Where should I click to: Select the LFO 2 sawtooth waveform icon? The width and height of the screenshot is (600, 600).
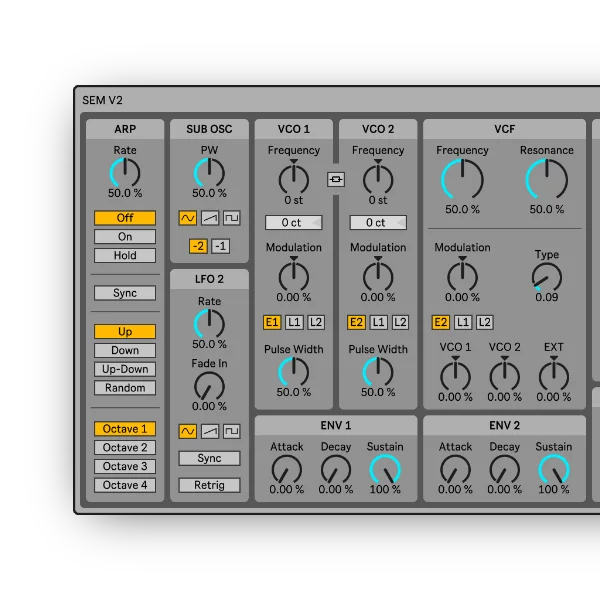coord(210,431)
